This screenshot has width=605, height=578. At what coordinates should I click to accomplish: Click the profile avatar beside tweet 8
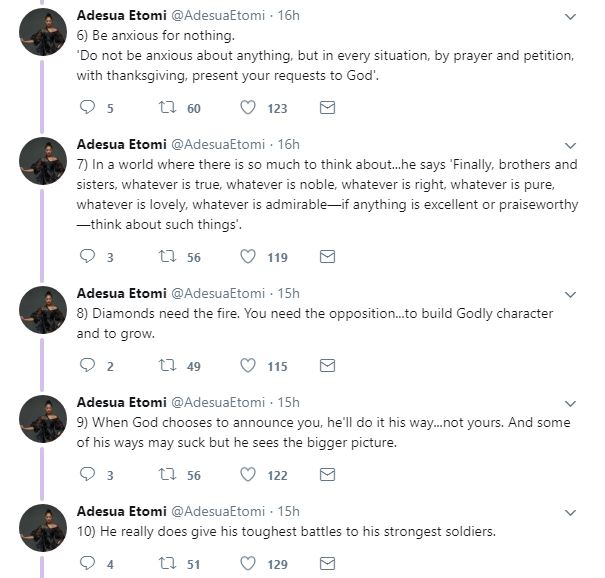point(42,311)
